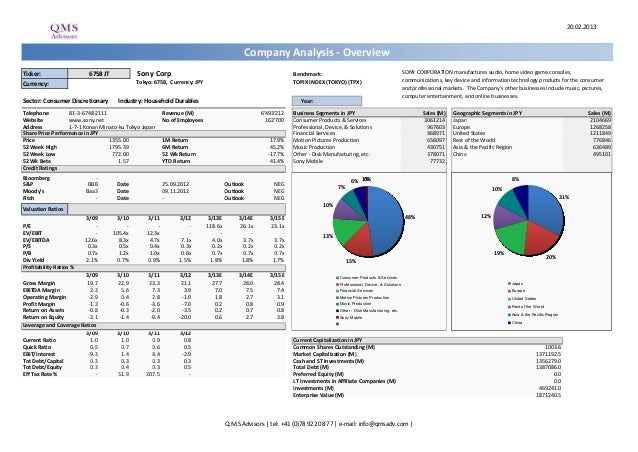The height and width of the screenshot is (452, 638).
Task: Click the Moody's rating row label
Action: 33,191
